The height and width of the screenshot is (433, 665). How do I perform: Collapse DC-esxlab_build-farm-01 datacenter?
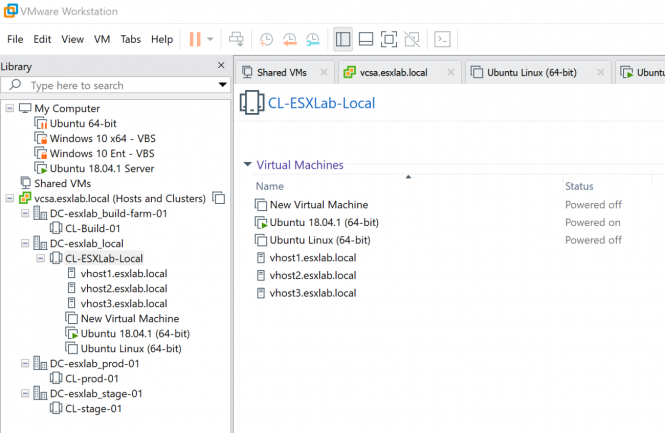click(25, 213)
